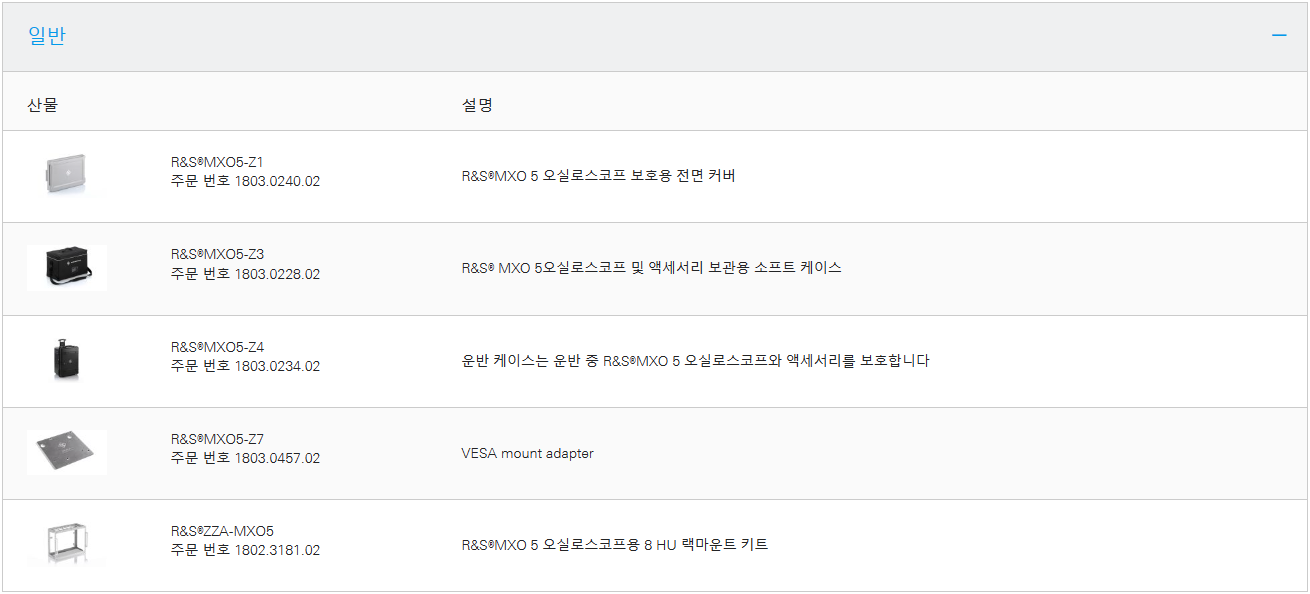The height and width of the screenshot is (594, 1310).
Task: Open the front cover product thumbnail
Action: point(67,176)
